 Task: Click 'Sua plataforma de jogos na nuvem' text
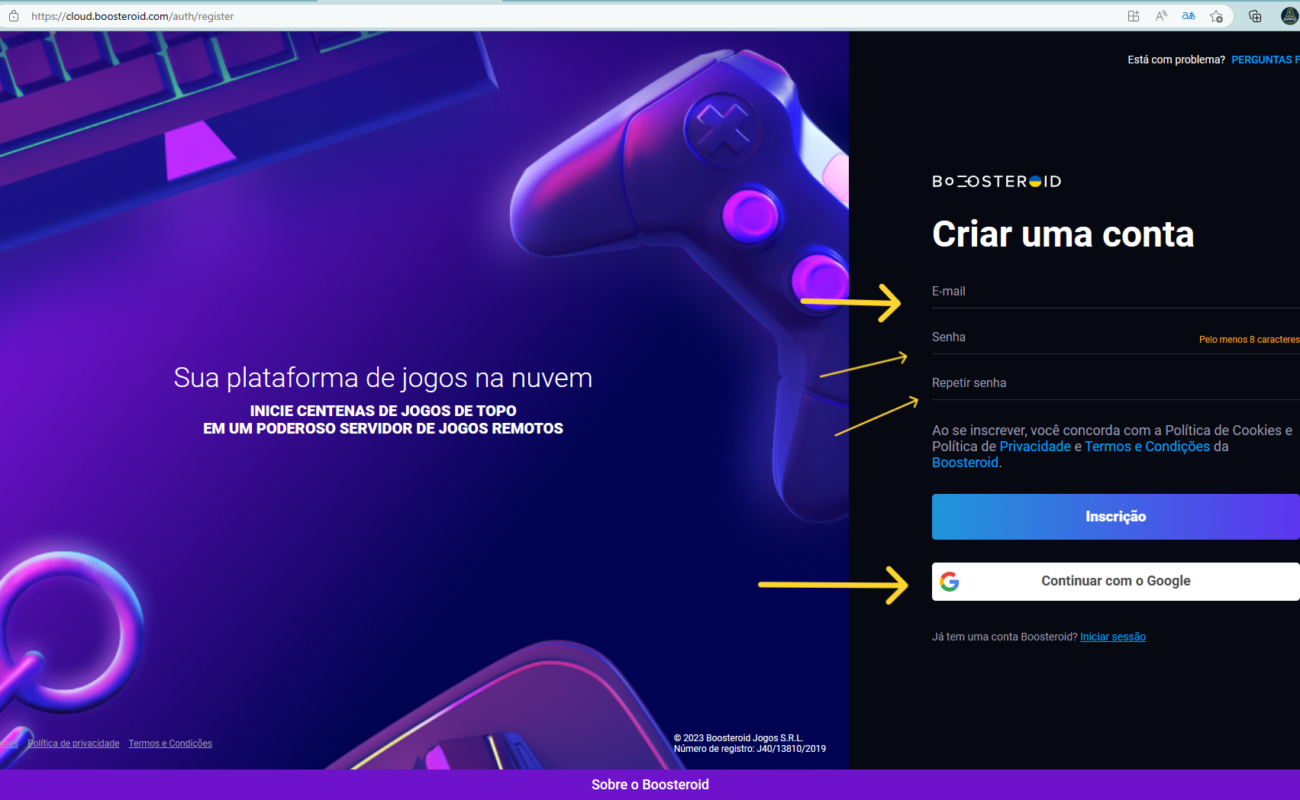point(383,378)
